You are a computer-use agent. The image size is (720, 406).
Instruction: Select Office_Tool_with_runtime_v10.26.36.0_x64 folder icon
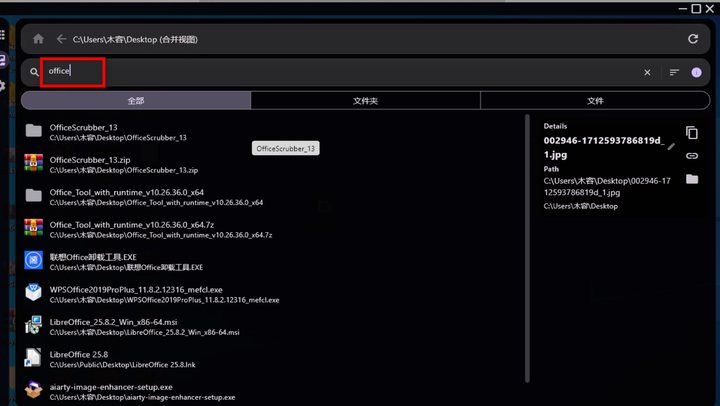tap(34, 196)
